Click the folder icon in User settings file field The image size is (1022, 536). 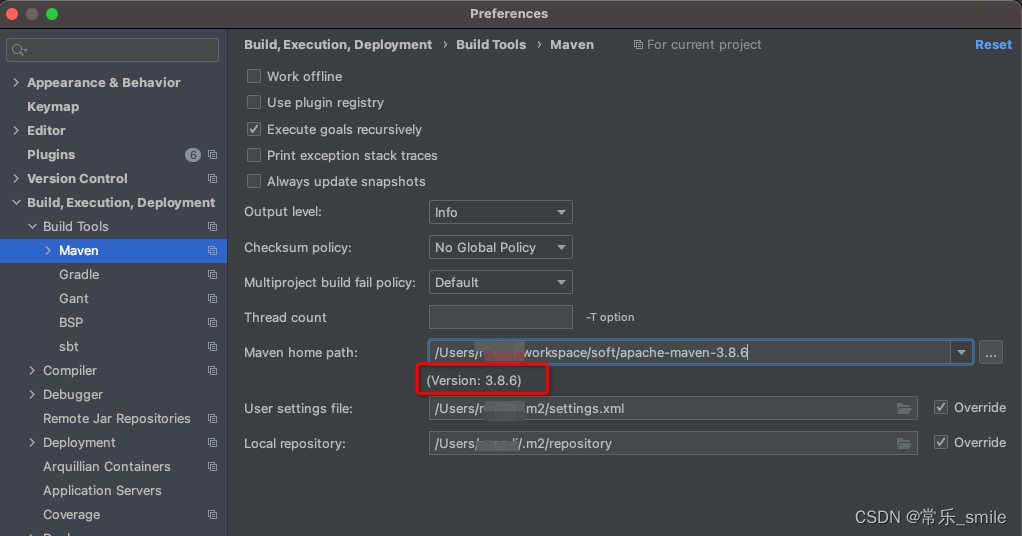904,408
